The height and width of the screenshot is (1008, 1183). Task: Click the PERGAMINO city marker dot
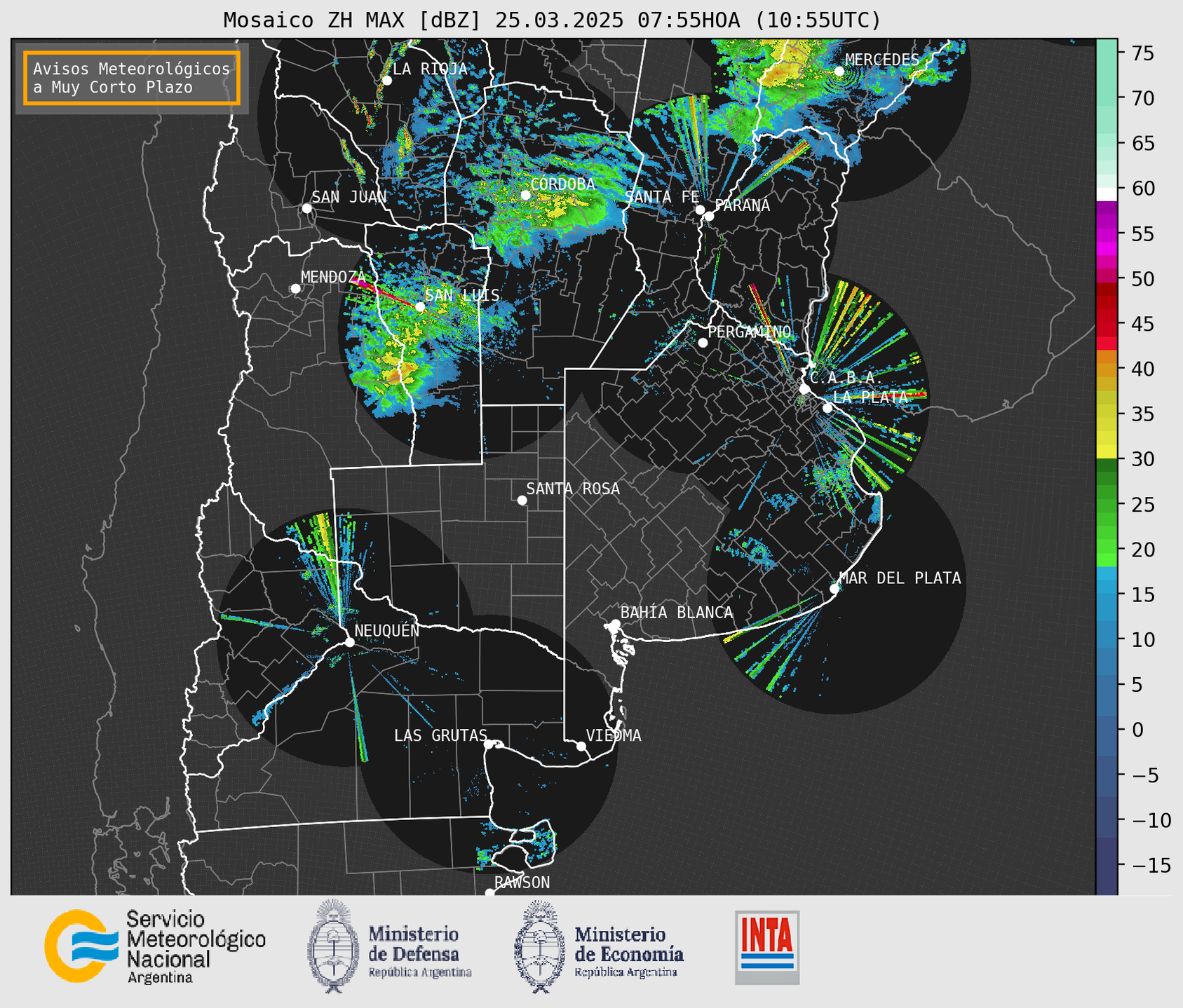coord(703,343)
